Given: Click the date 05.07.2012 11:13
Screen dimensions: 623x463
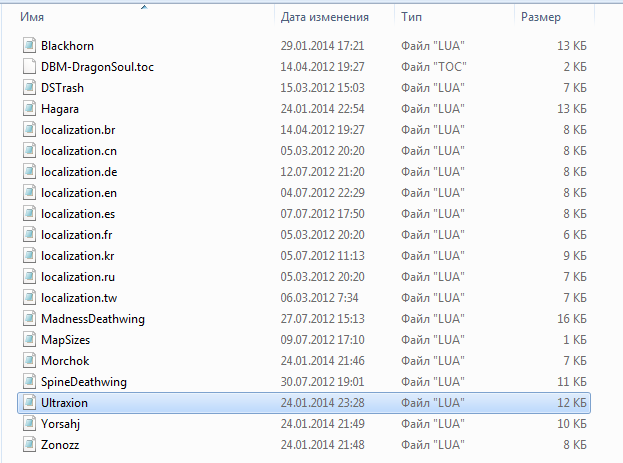Looking at the screenshot, I should (322, 256).
